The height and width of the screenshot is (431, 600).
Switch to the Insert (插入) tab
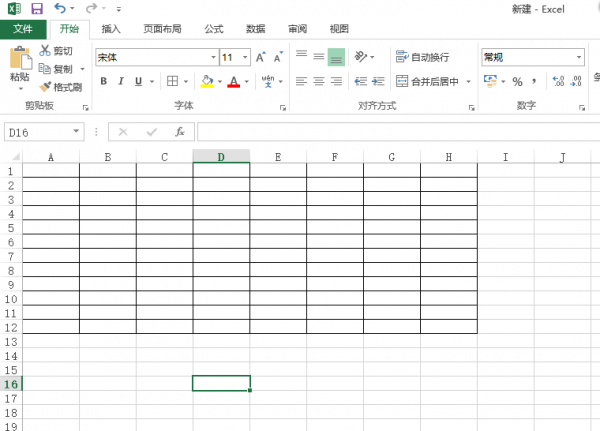111,29
